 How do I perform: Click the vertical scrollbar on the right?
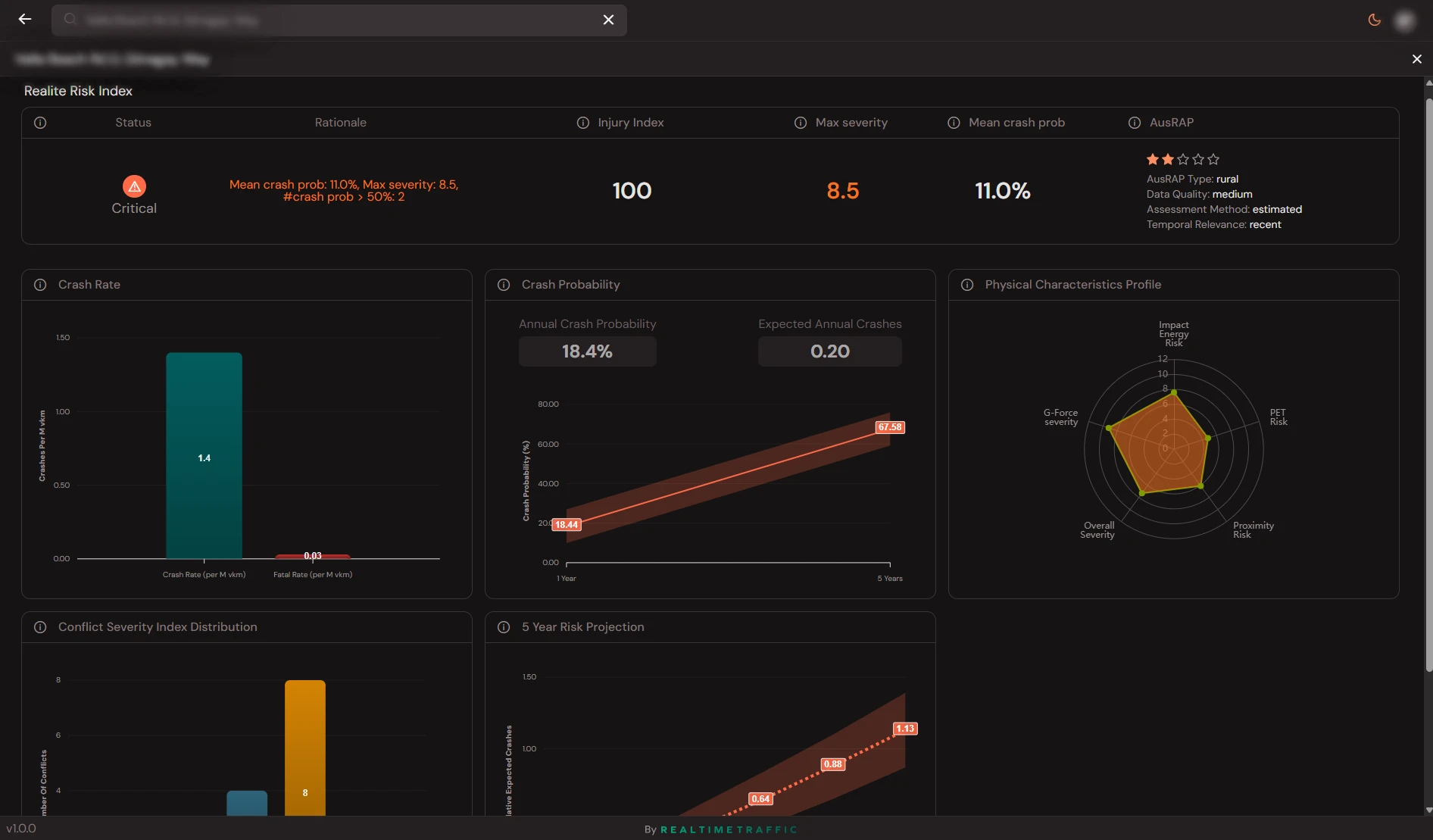tap(1428, 379)
